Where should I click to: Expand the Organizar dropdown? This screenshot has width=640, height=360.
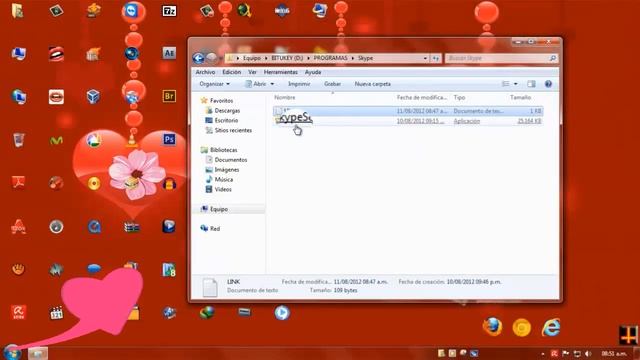[214, 84]
